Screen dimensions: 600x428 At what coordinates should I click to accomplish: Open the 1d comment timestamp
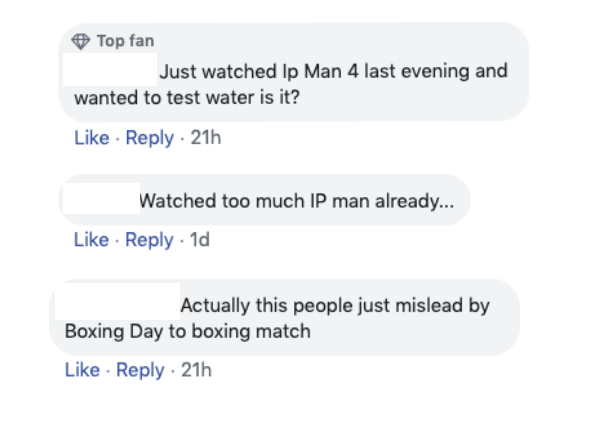pos(200,239)
